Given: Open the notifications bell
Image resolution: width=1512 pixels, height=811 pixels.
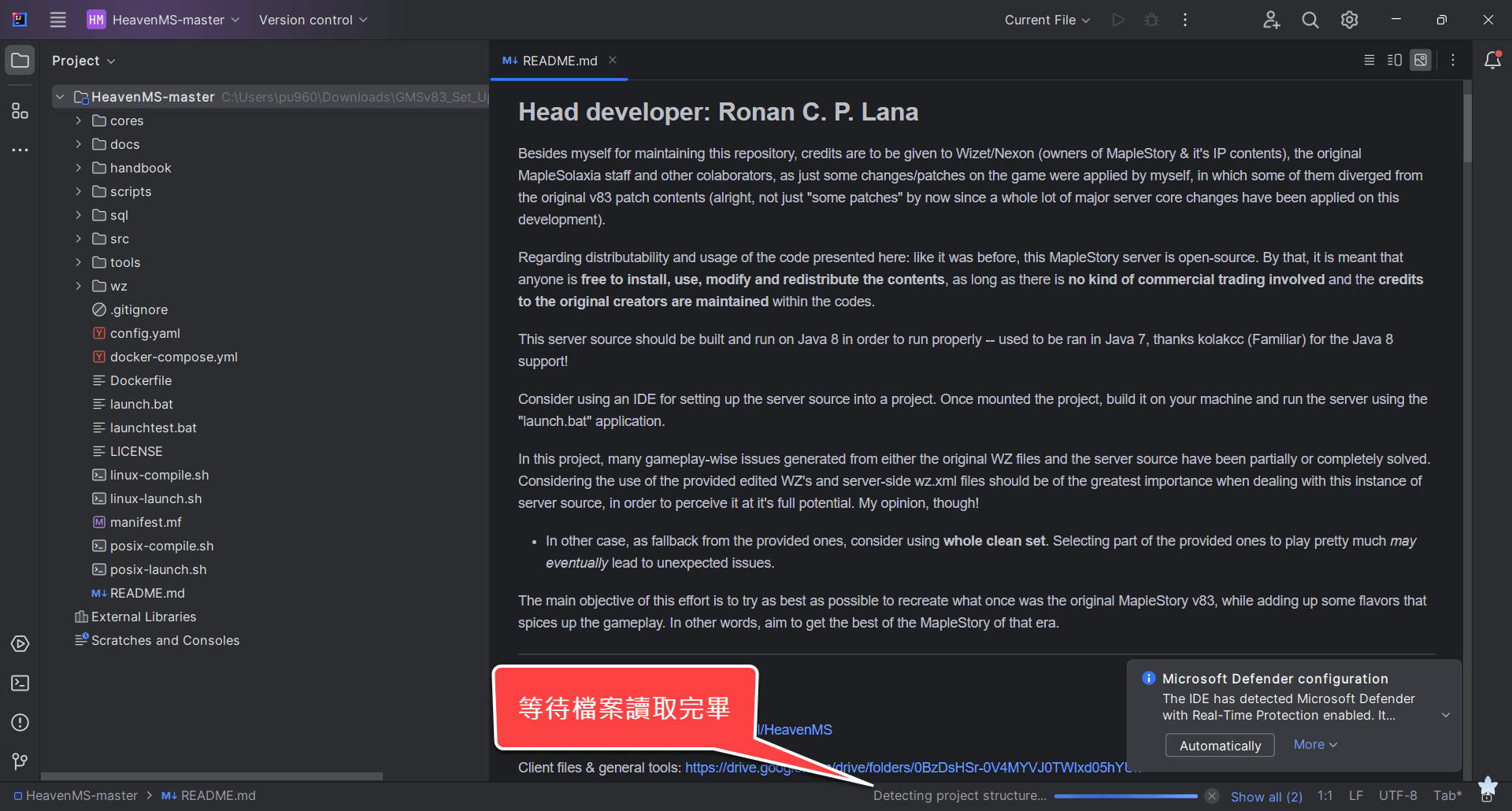Looking at the screenshot, I should click(x=1492, y=60).
